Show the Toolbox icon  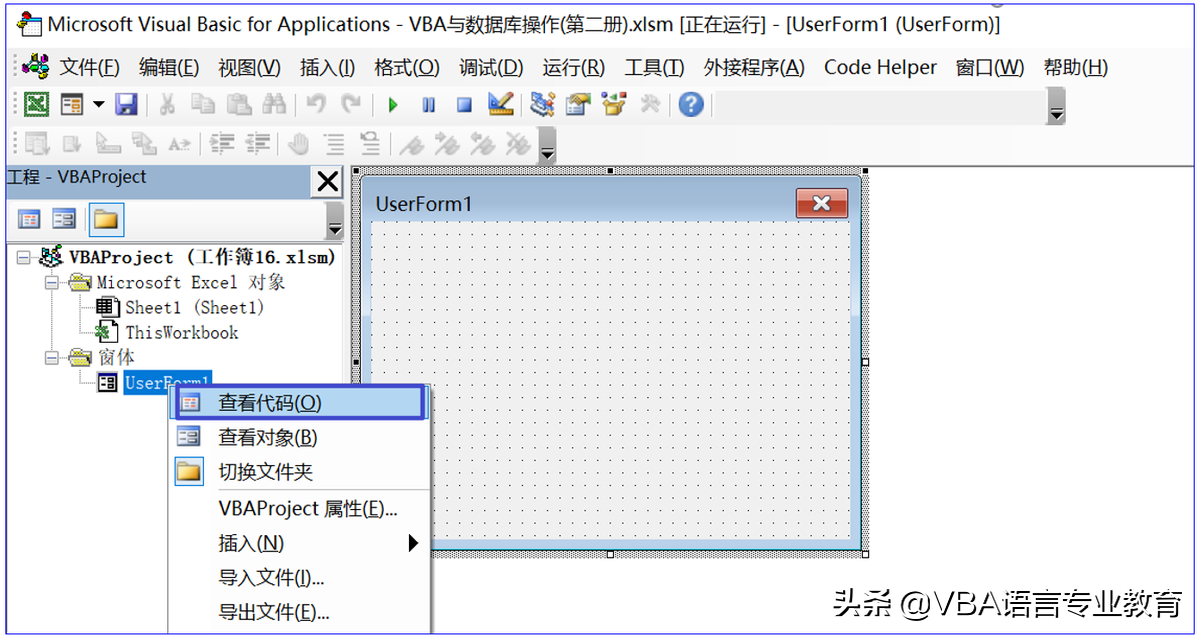coord(649,104)
